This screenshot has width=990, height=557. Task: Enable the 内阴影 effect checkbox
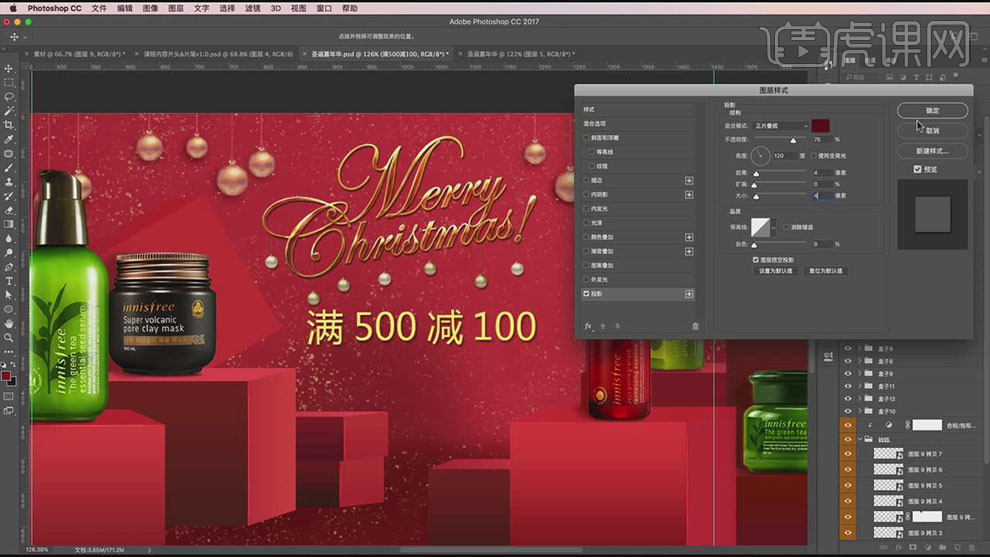pyautogui.click(x=586, y=195)
